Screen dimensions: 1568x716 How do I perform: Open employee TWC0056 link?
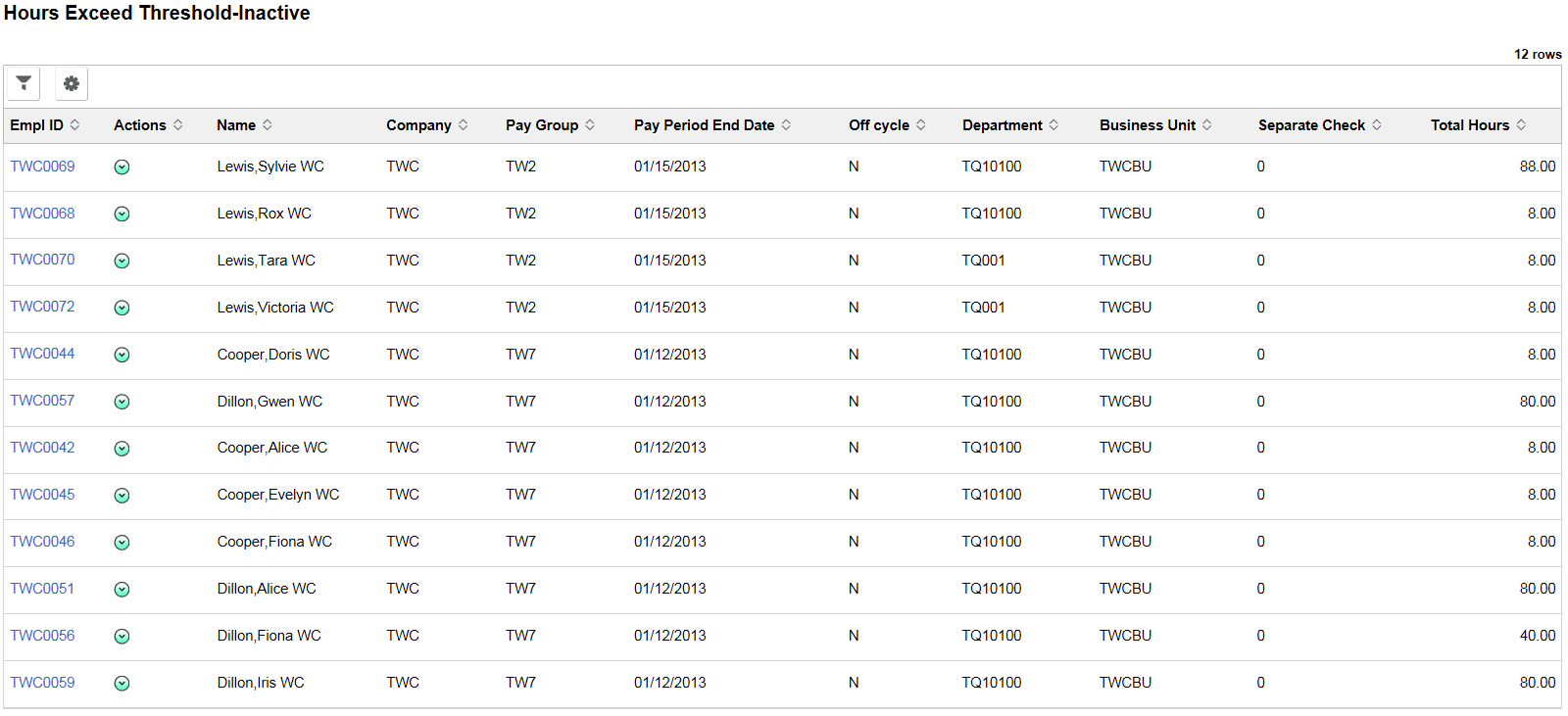point(42,636)
